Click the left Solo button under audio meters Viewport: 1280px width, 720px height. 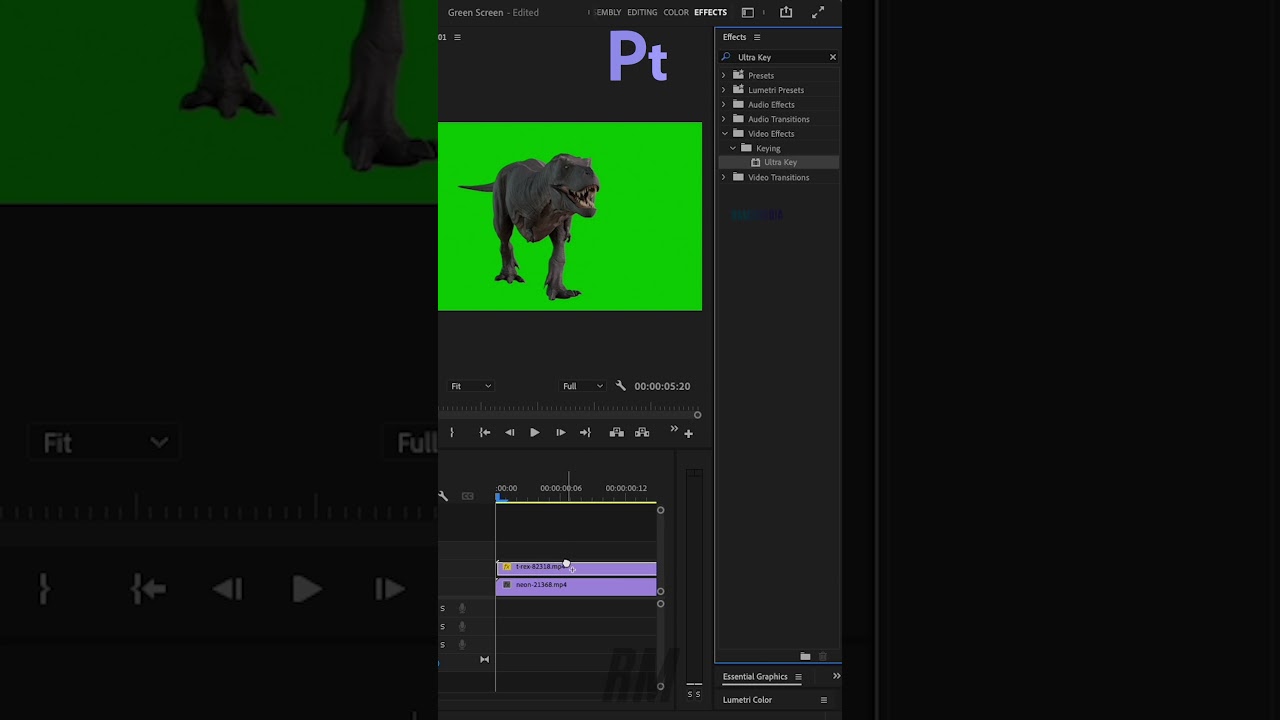point(690,694)
